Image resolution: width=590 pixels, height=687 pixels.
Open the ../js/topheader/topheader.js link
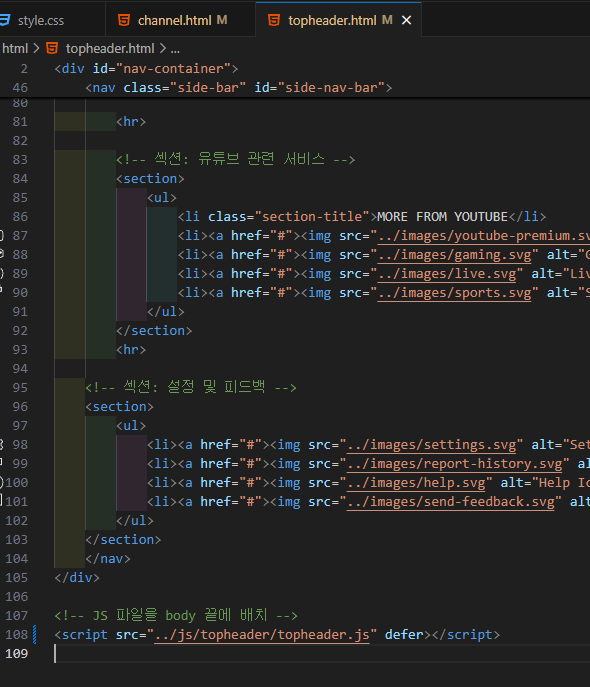[262, 635]
